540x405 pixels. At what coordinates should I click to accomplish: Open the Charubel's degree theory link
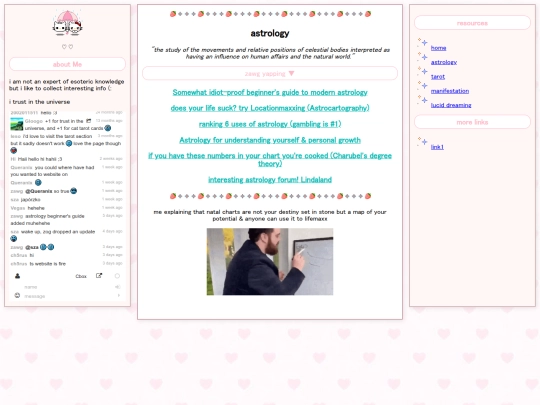click(270, 159)
